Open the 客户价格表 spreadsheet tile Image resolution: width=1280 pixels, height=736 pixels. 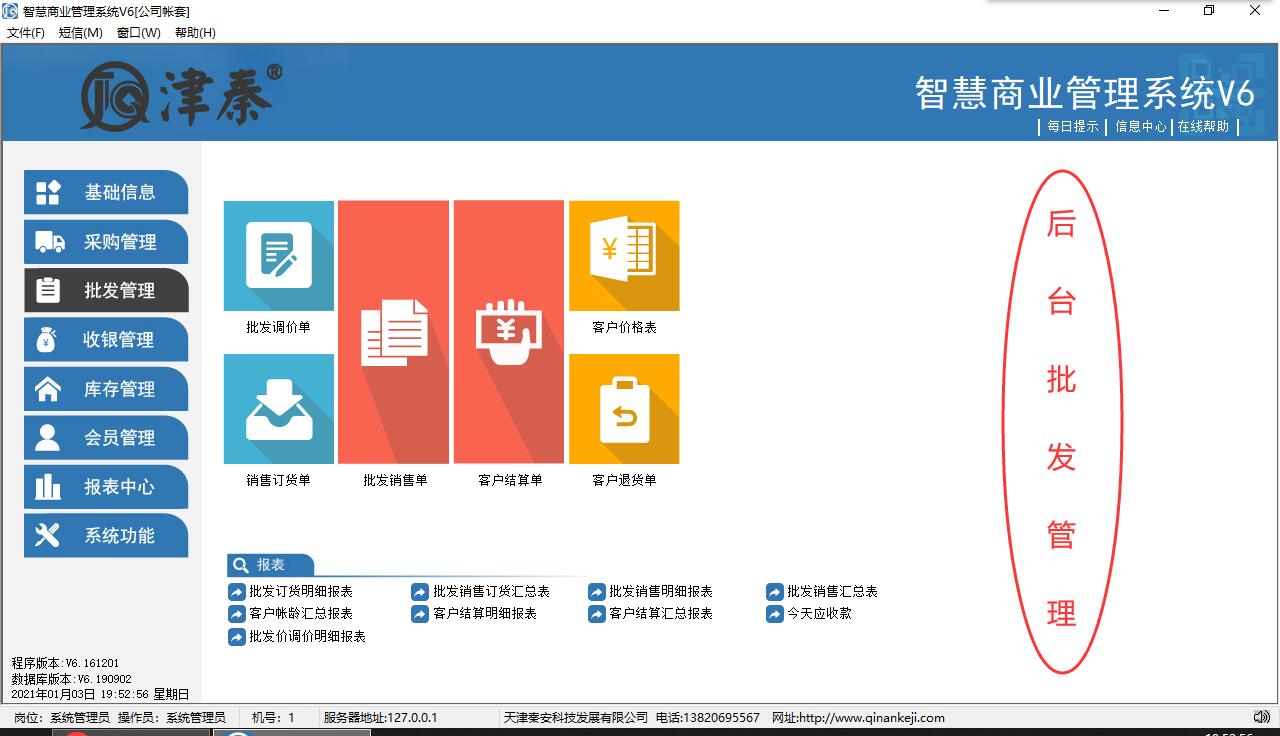coord(624,256)
